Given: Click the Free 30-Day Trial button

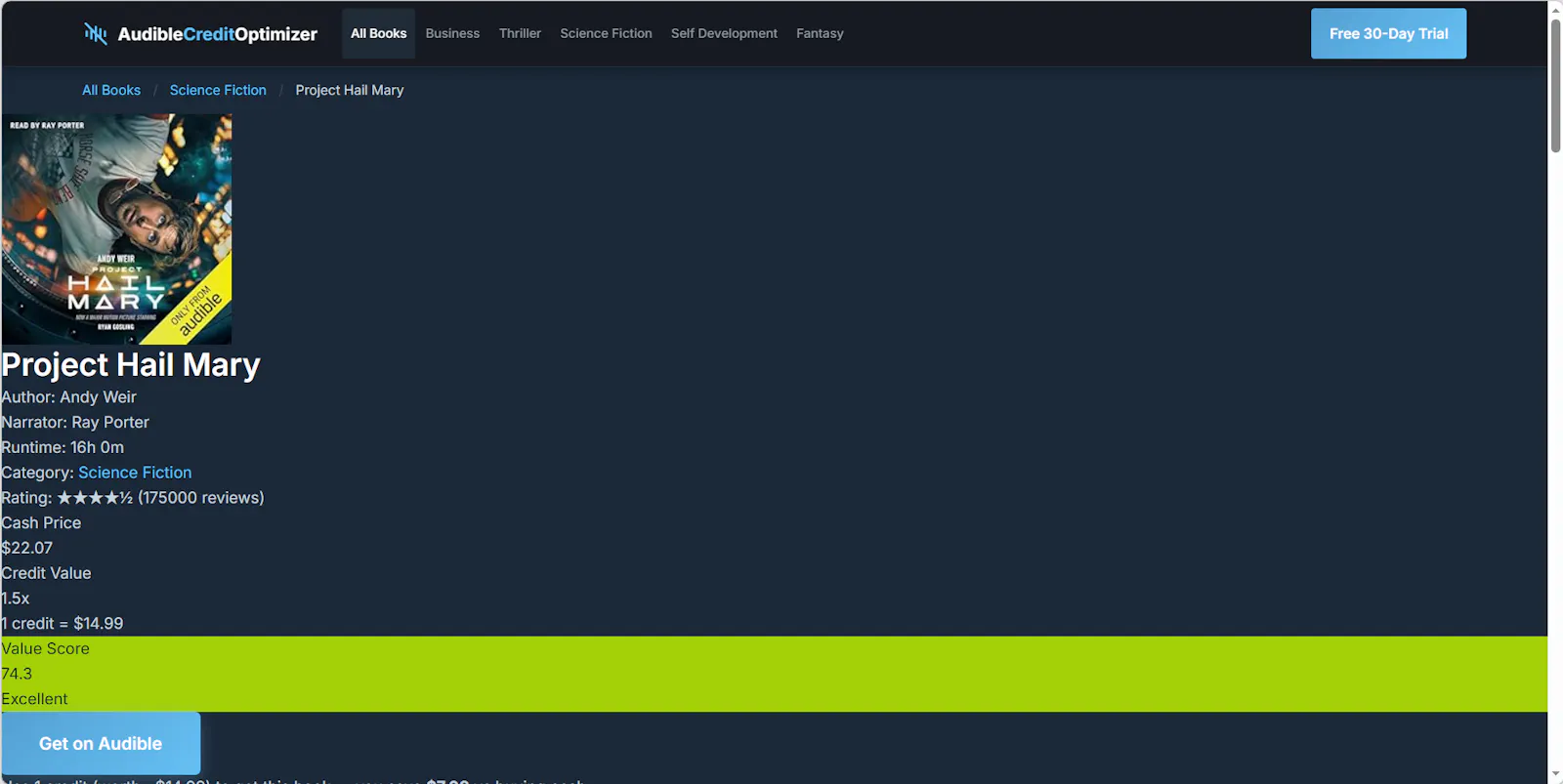Looking at the screenshot, I should pos(1388,33).
